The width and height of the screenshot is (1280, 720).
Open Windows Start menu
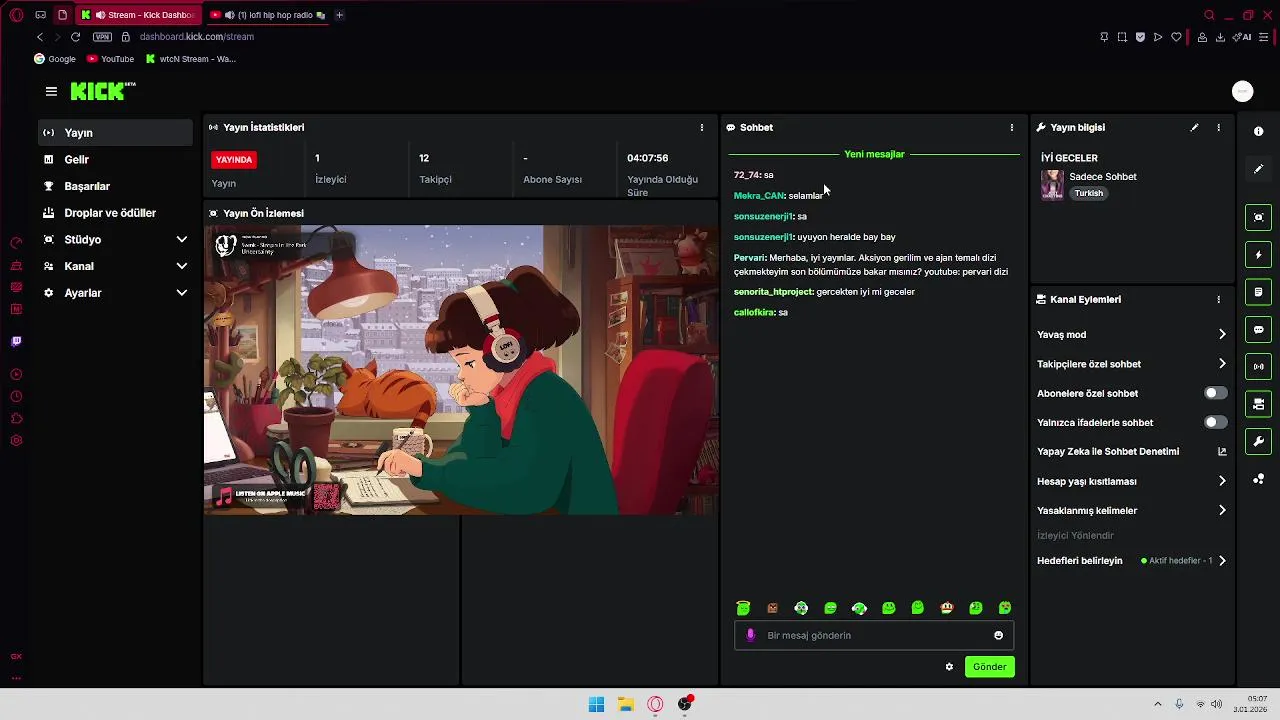[596, 704]
